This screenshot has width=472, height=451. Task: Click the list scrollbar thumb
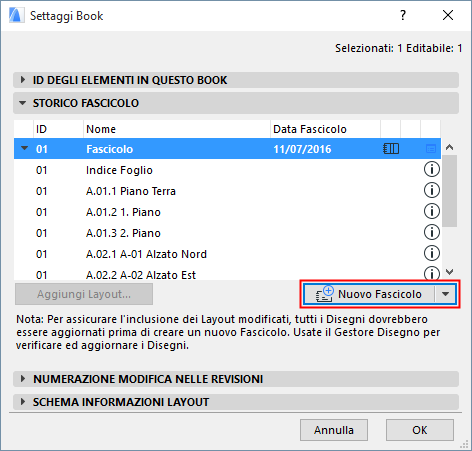pyautogui.click(x=450, y=191)
